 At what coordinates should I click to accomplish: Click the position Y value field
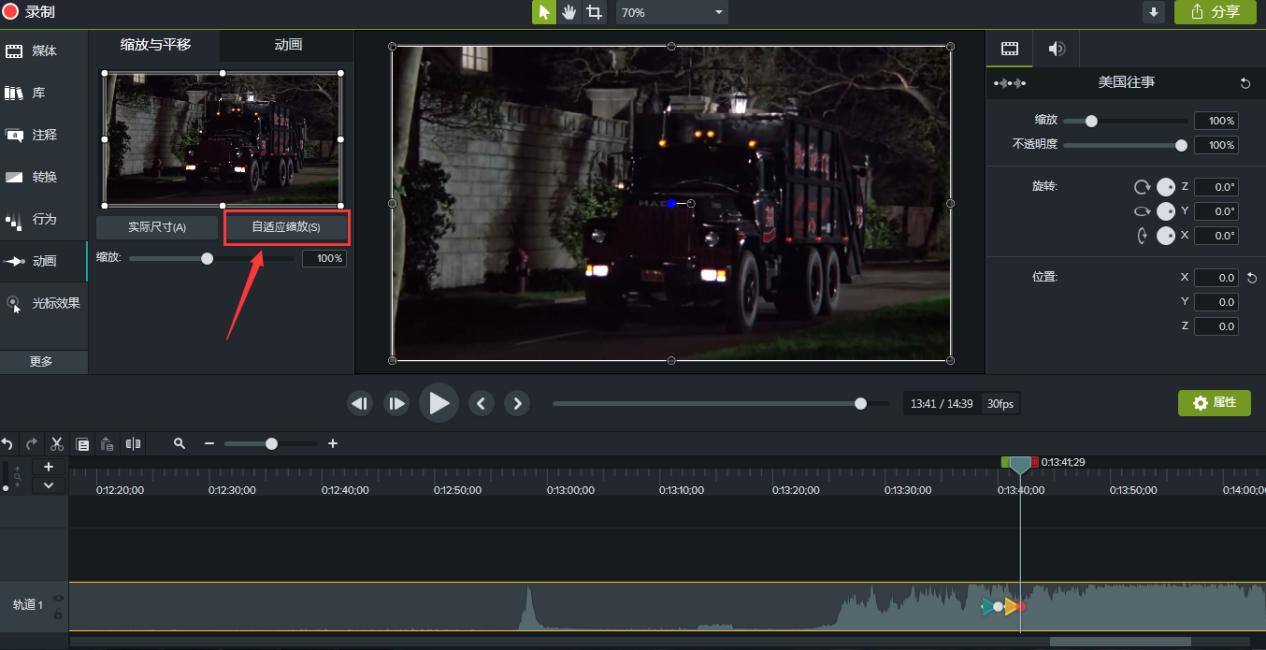(1216, 301)
